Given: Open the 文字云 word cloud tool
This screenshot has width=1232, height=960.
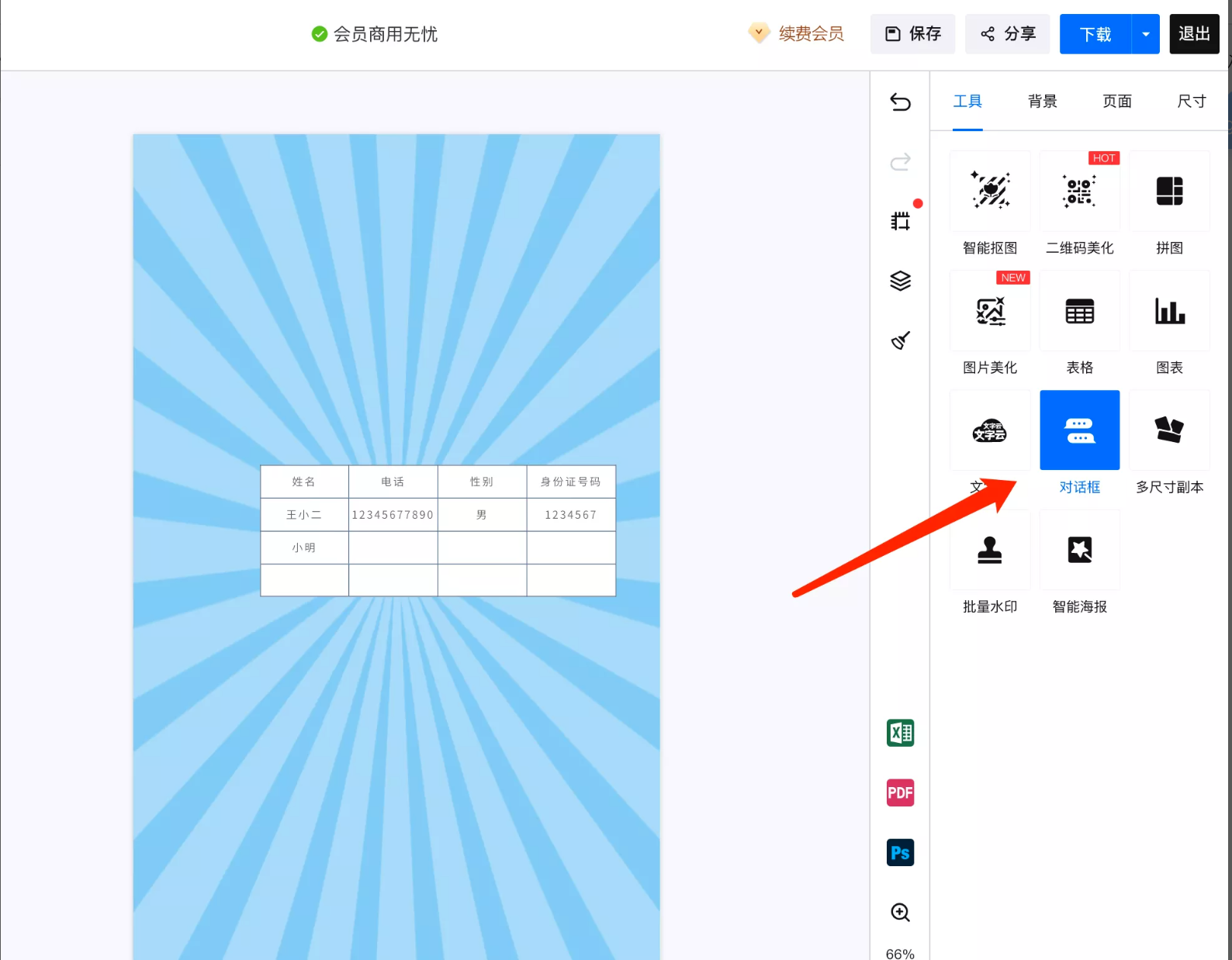Looking at the screenshot, I should [990, 430].
